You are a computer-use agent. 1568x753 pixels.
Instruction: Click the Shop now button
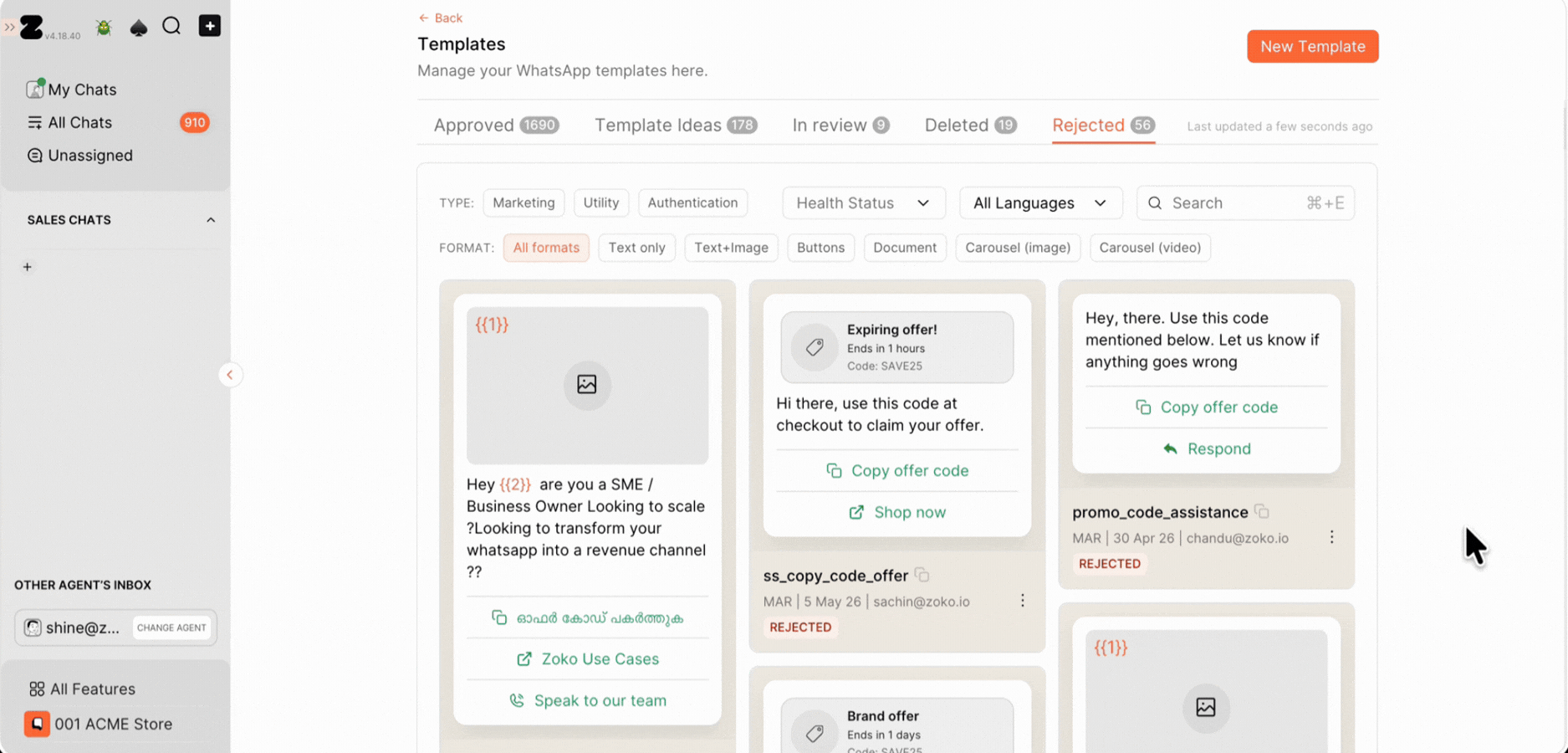click(x=897, y=512)
